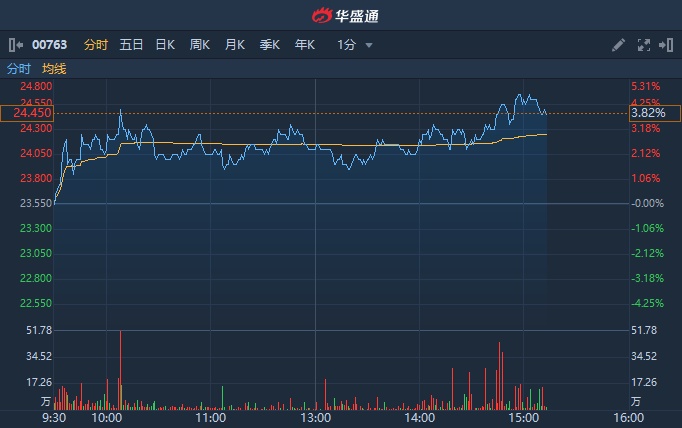Click the collapse-left panel icon beside 00763

click(x=15, y=45)
